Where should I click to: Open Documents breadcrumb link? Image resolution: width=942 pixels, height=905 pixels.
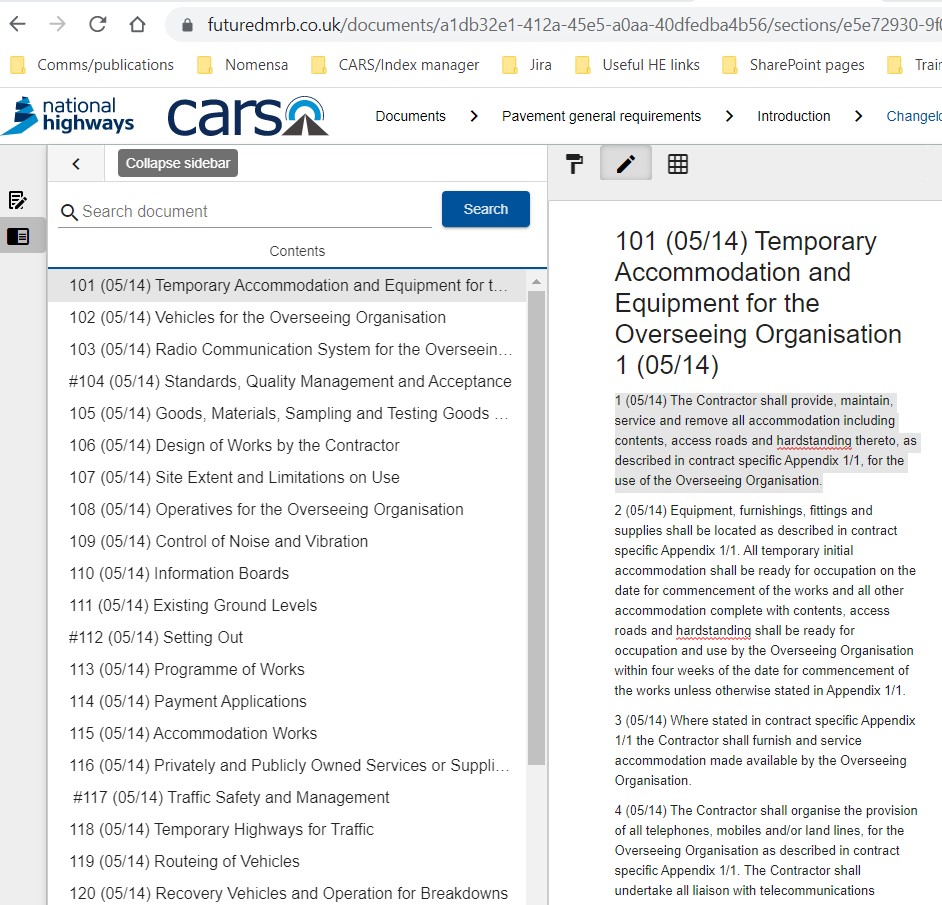tap(410, 116)
